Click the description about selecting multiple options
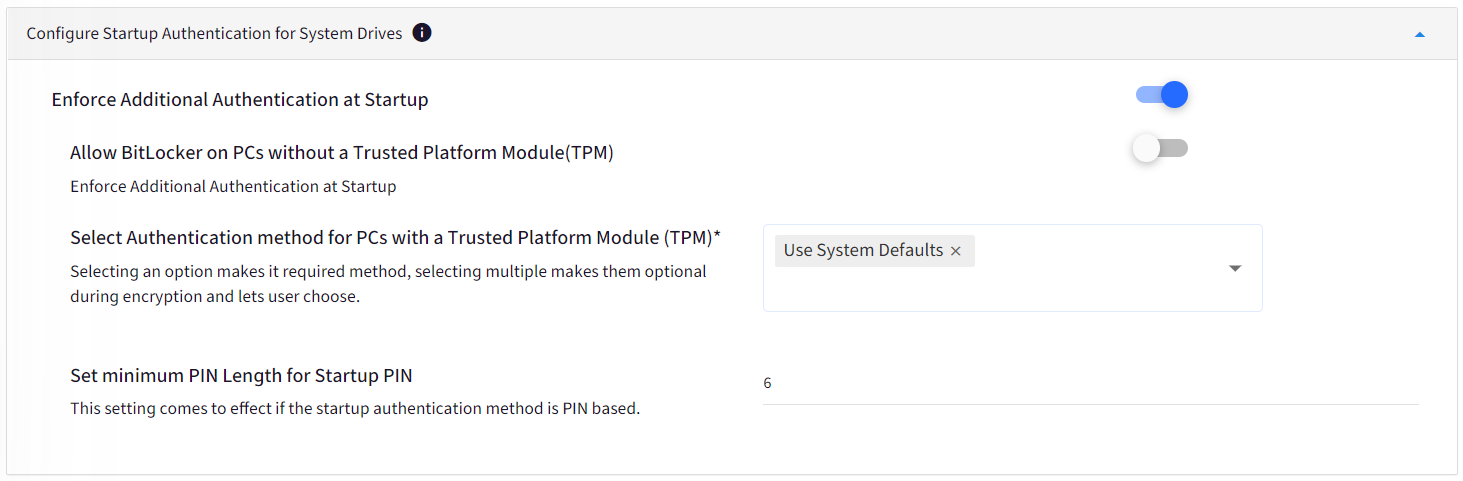The height and width of the screenshot is (481, 1463). pos(388,284)
